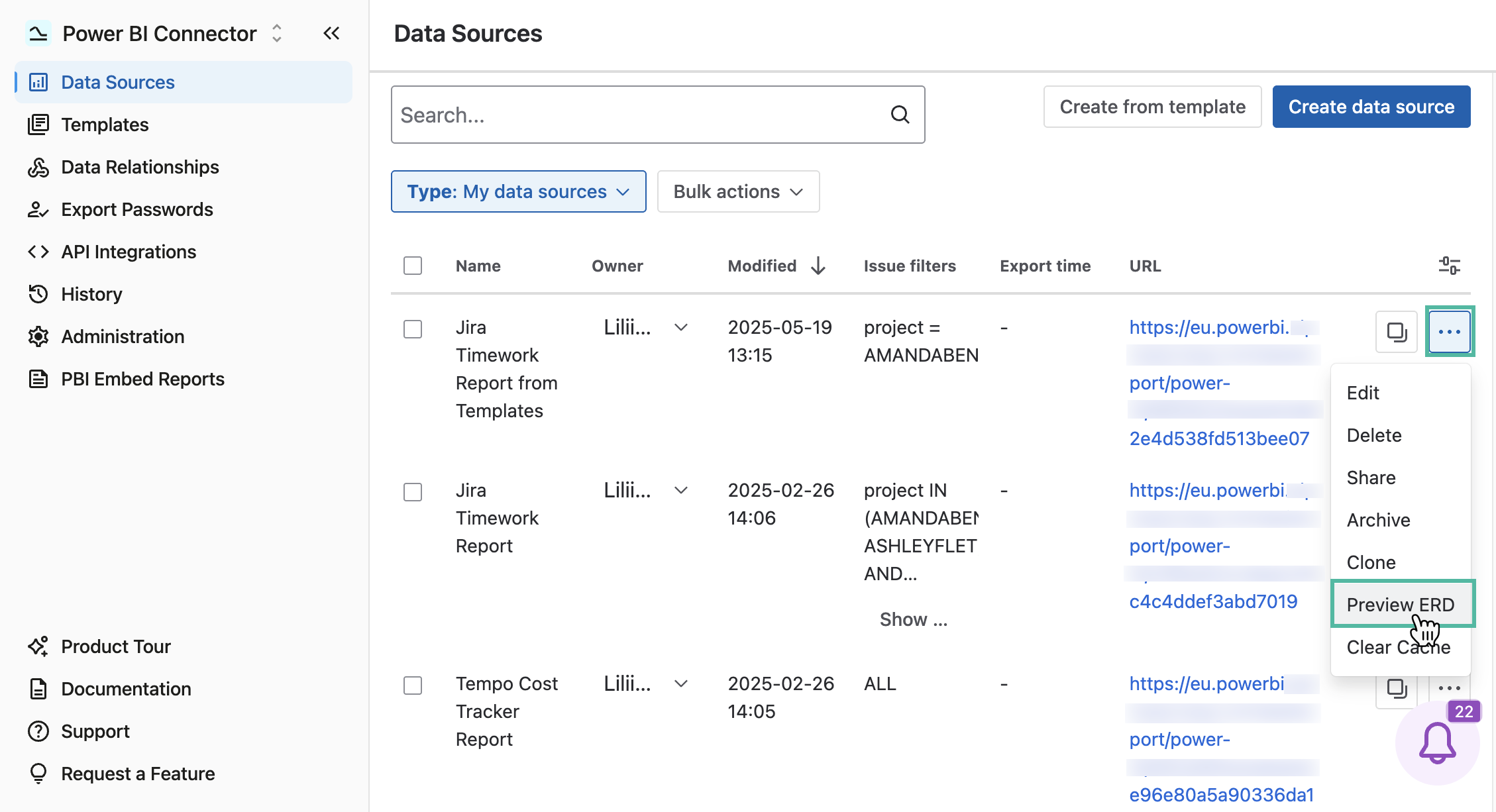
Task: Click the Documentation file icon
Action: (38, 689)
